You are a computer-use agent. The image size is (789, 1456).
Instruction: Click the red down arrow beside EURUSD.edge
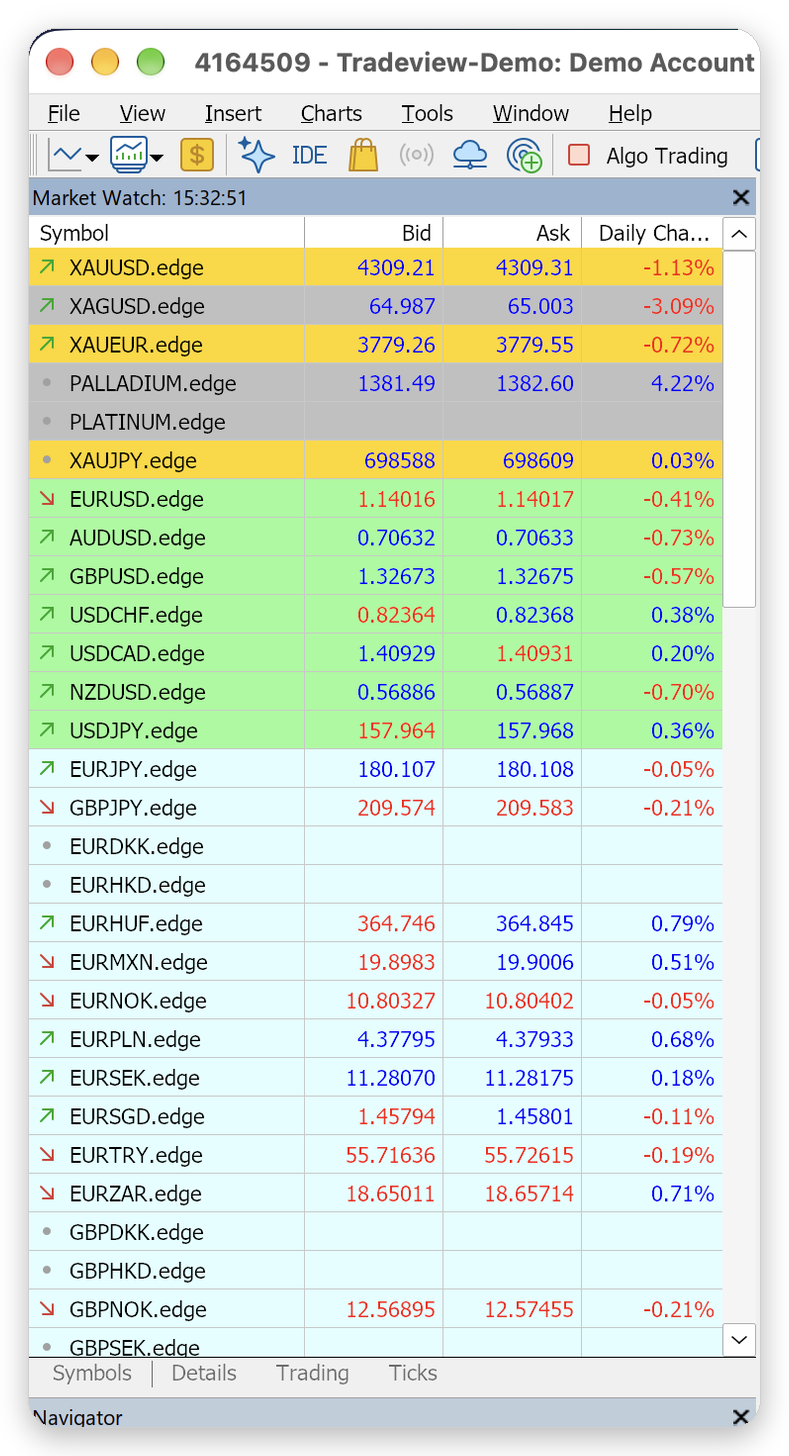pos(47,499)
